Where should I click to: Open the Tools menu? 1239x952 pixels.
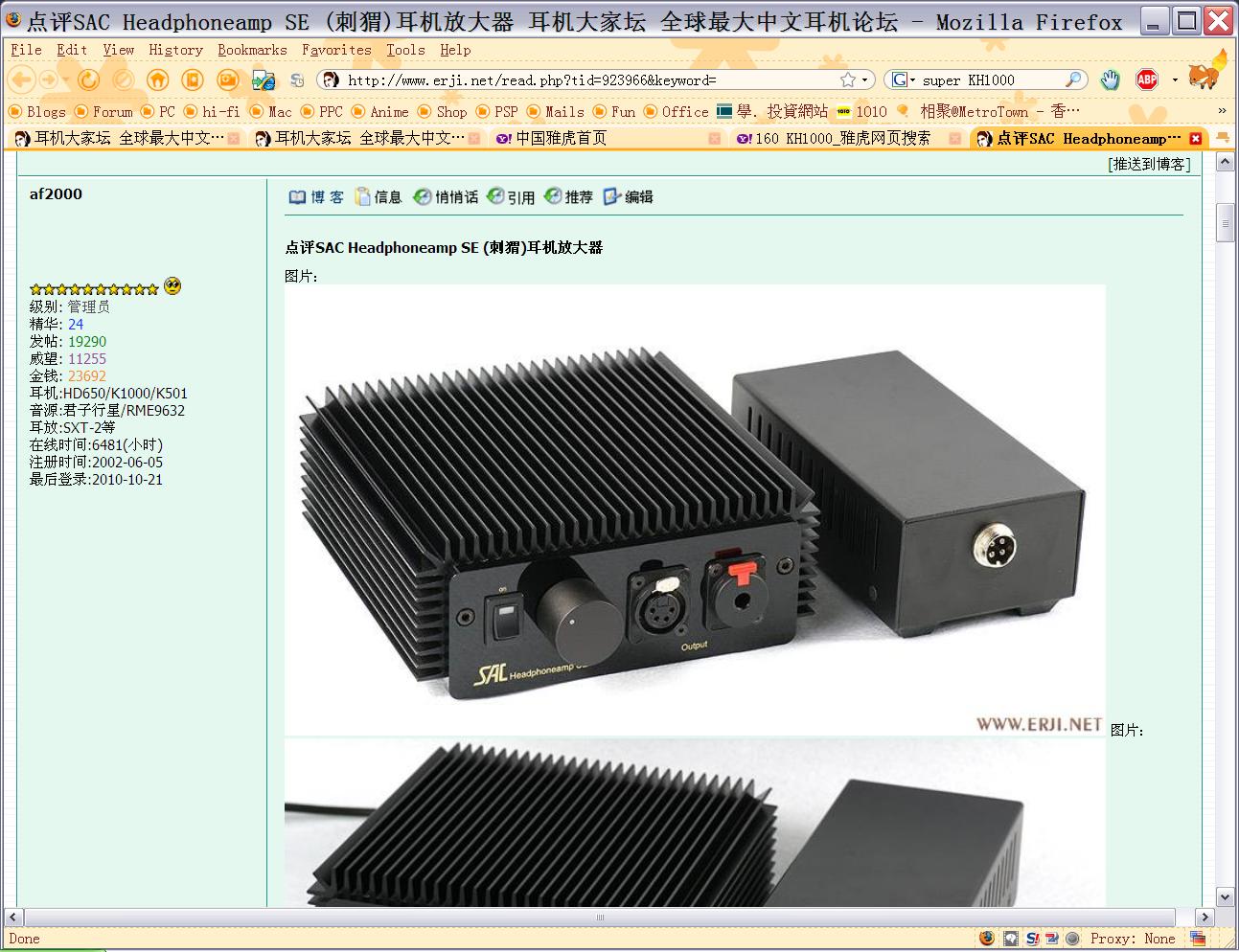click(x=405, y=50)
